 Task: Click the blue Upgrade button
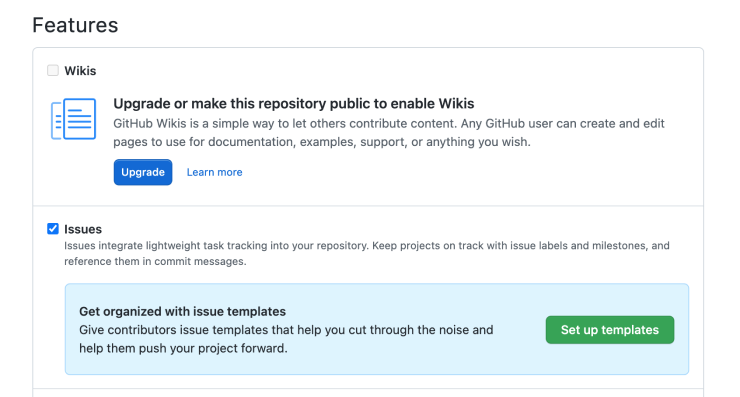[143, 172]
